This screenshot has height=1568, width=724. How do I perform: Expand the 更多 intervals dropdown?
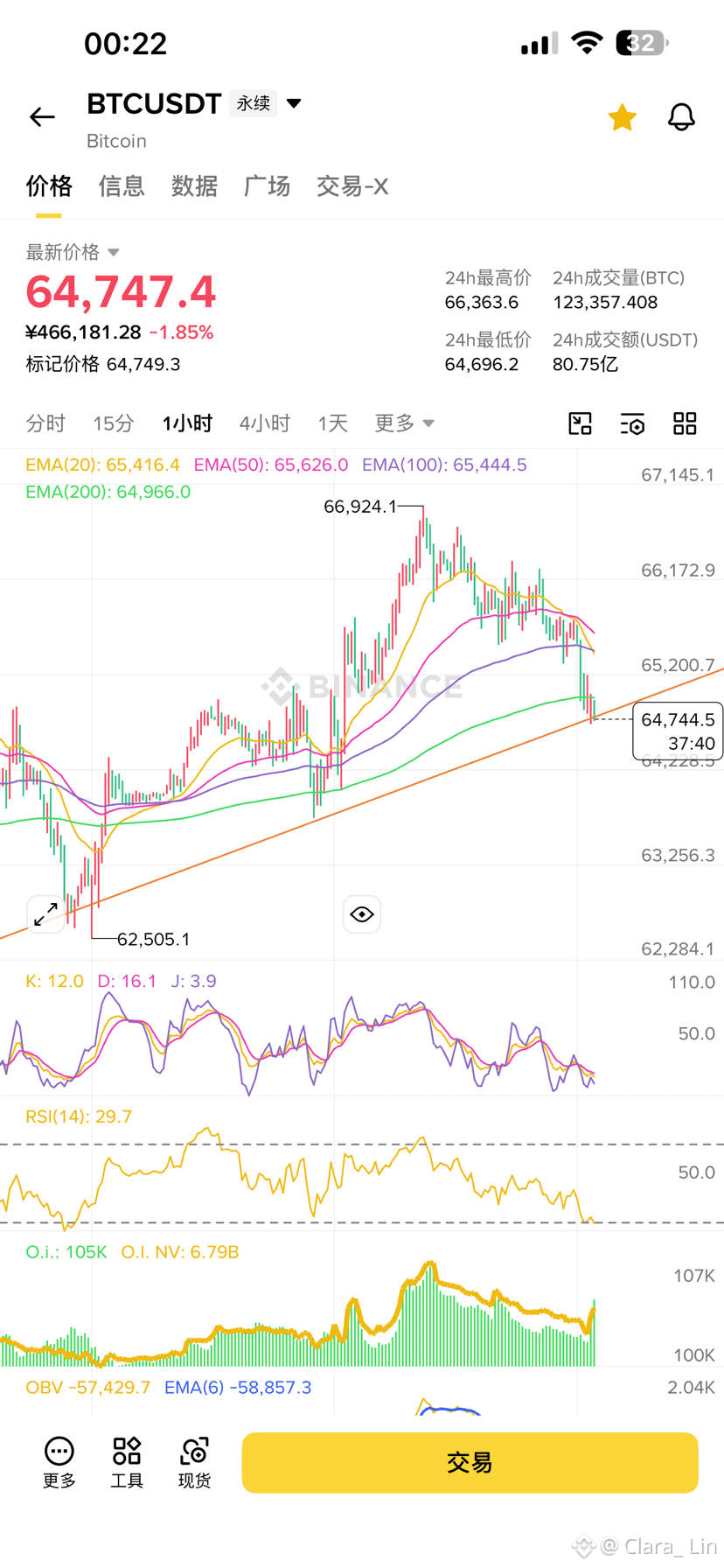tap(405, 423)
